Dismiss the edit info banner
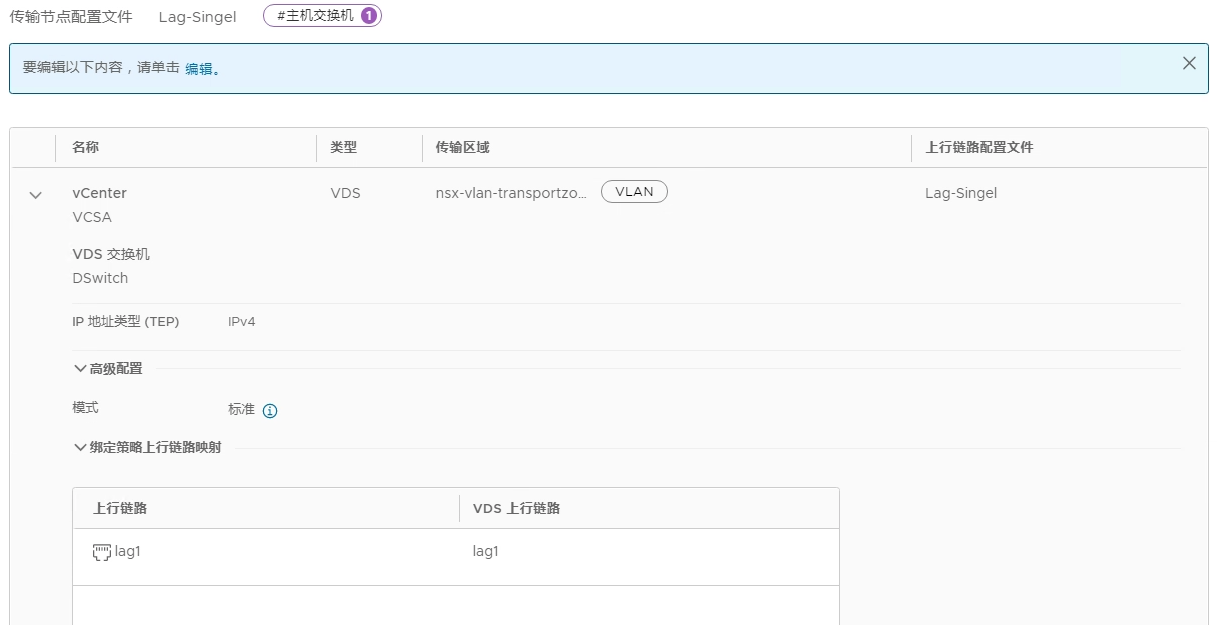Image resolution: width=1226 pixels, height=625 pixels. click(x=1188, y=64)
